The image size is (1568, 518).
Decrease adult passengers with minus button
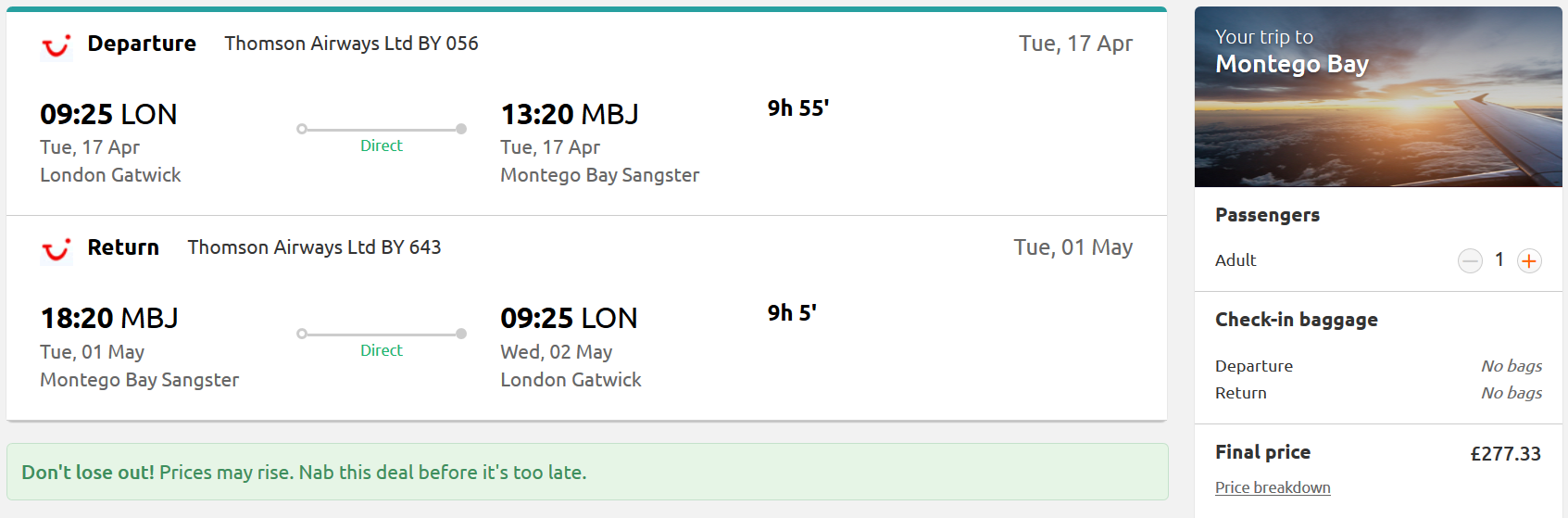[x=1470, y=261]
